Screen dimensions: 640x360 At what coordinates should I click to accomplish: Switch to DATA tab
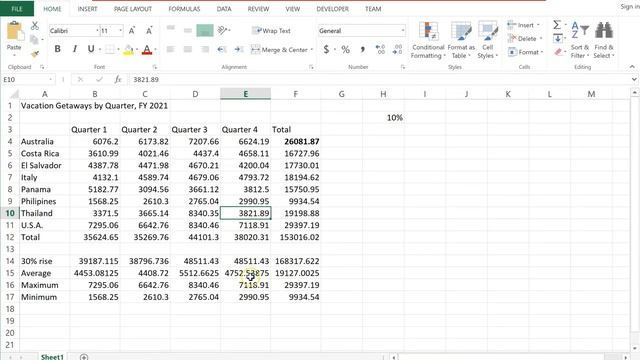(224, 9)
